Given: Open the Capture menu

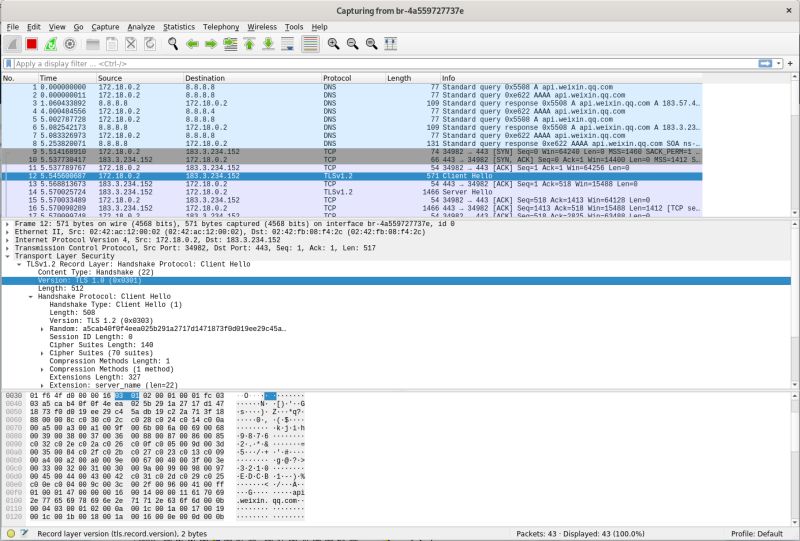Looking at the screenshot, I should tap(105, 27).
